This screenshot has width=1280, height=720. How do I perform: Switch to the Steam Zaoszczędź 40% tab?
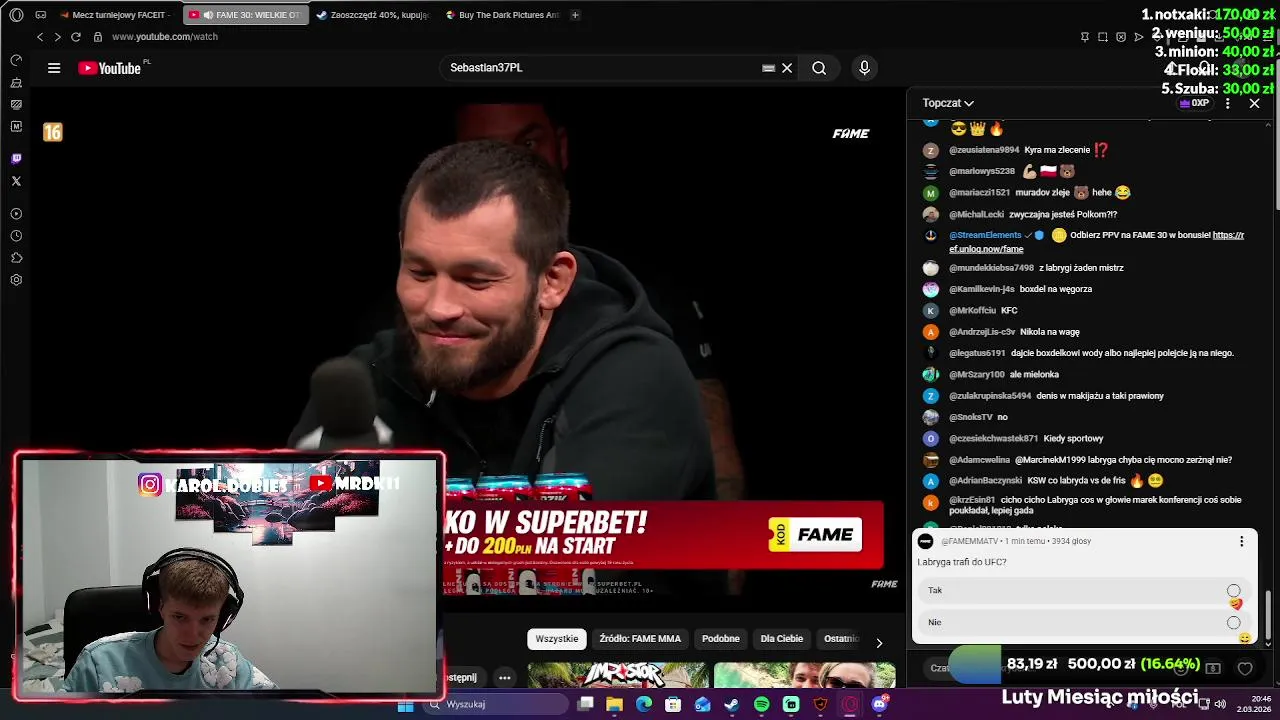(x=374, y=15)
